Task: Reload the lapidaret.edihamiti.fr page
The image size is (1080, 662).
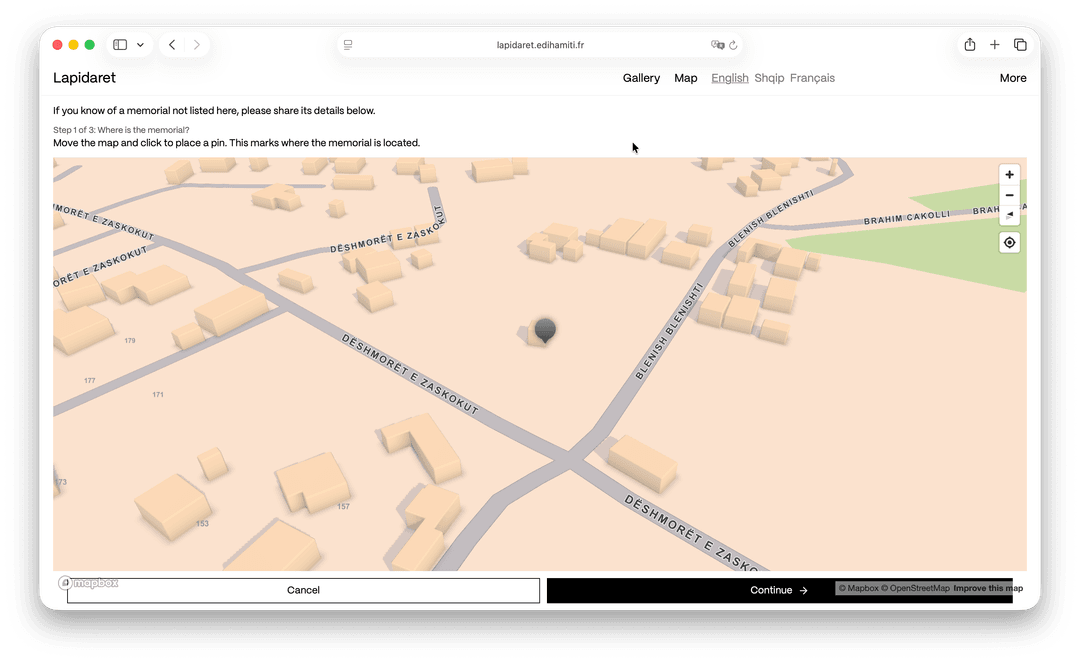Action: [x=734, y=45]
